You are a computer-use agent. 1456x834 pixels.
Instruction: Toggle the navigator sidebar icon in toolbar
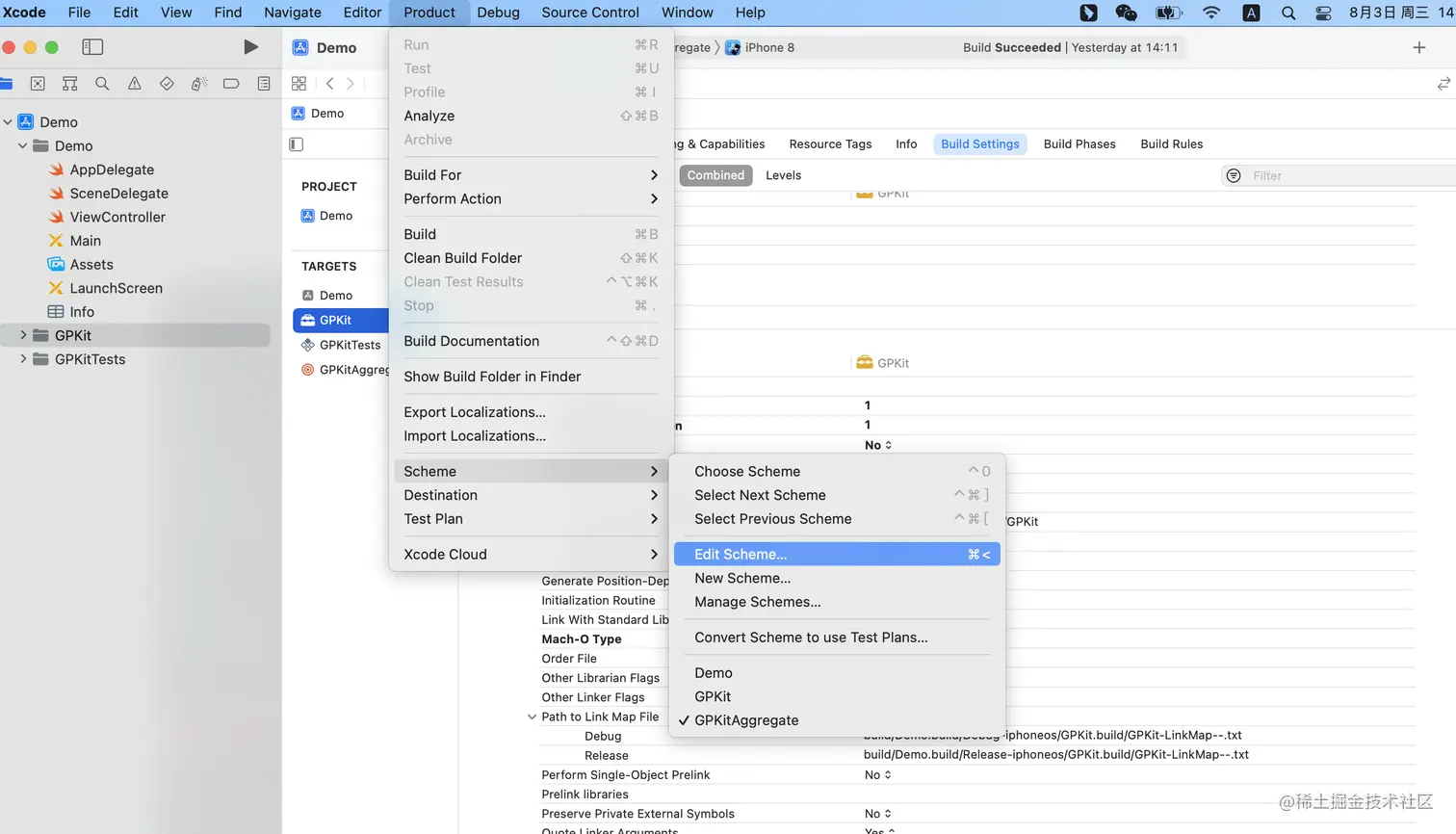coord(92,47)
